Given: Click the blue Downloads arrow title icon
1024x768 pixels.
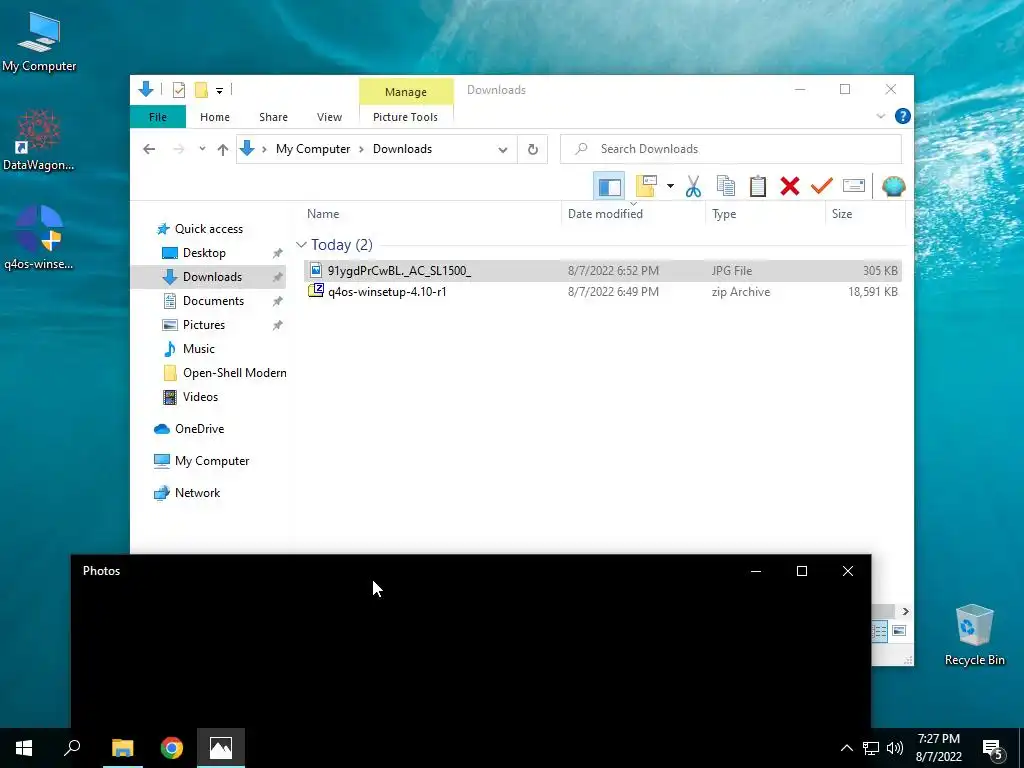Looking at the screenshot, I should pos(146,89).
